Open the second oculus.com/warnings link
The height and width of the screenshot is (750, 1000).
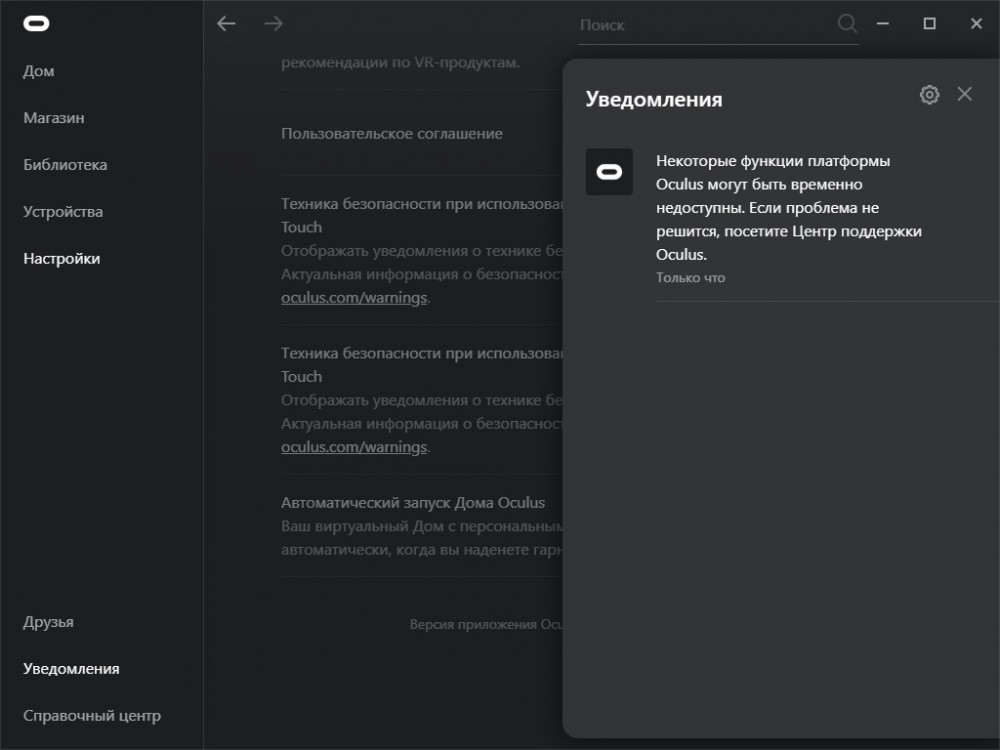(x=354, y=447)
